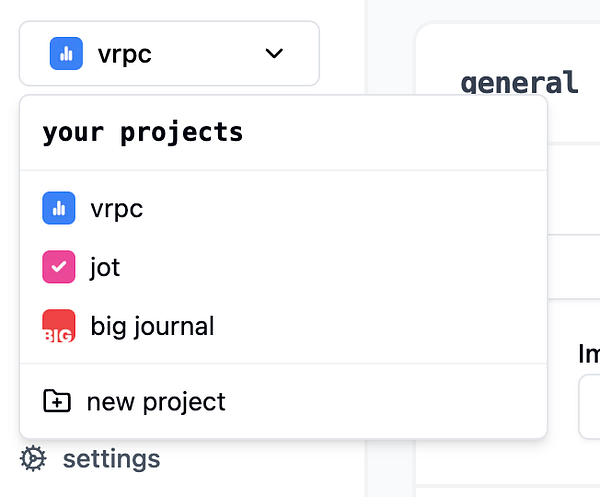Click the folder-plus new project icon
Image resolution: width=600 pixels, height=497 pixels.
pos(57,402)
